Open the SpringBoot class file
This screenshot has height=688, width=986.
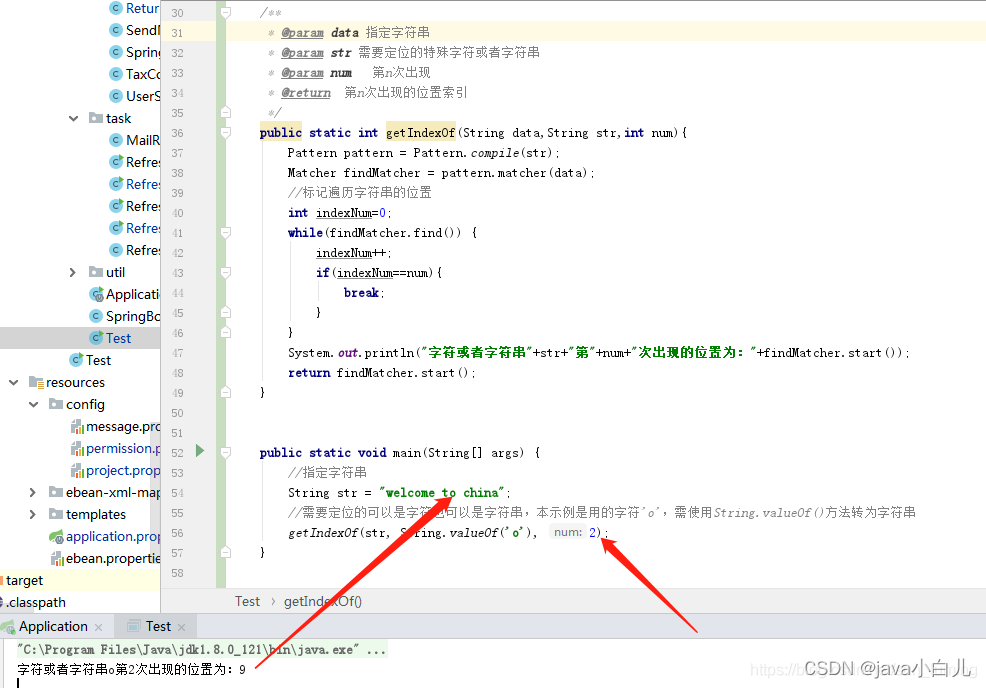click(133, 316)
